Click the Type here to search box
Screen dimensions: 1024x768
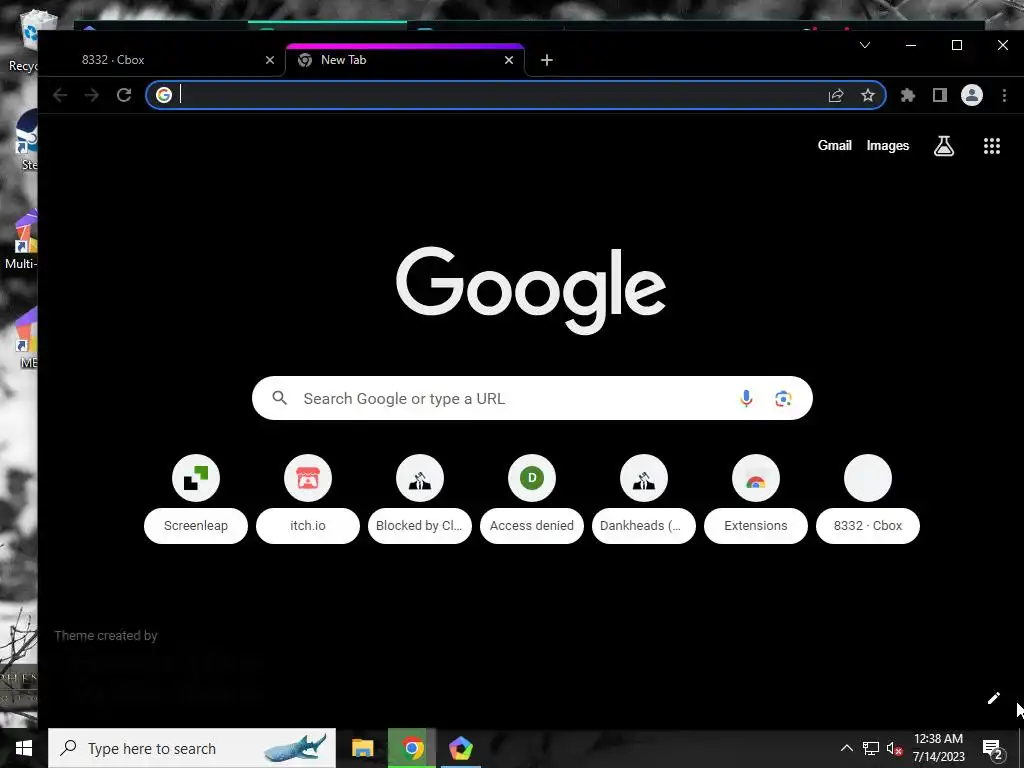[x=192, y=748]
